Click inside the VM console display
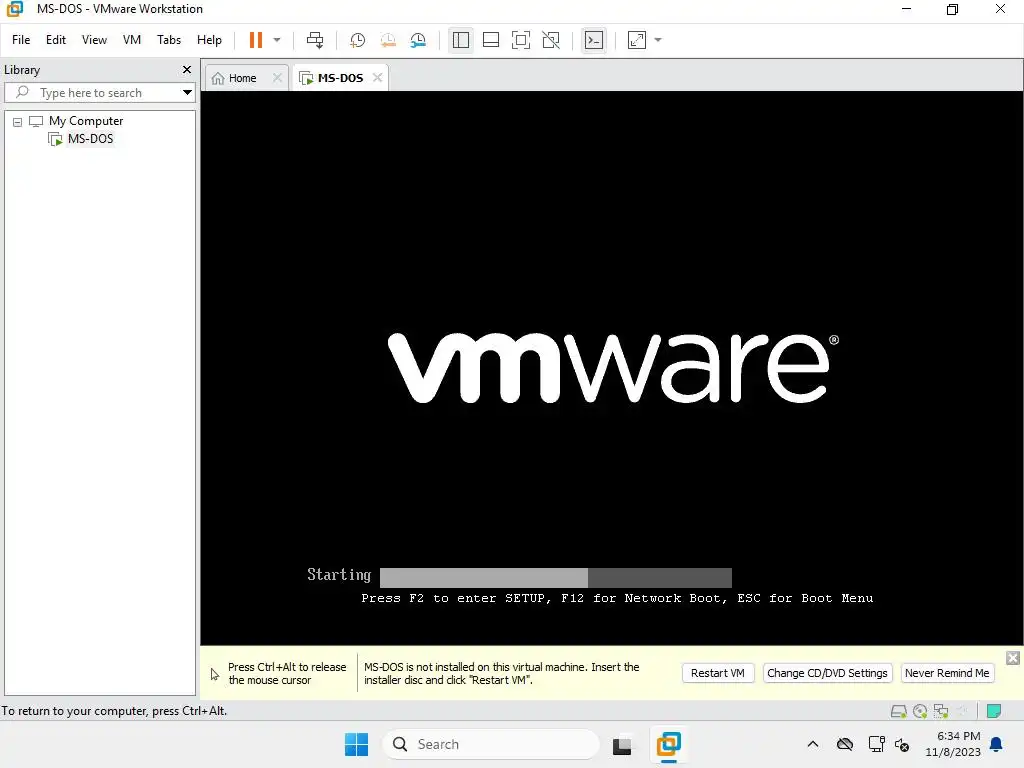This screenshot has width=1024, height=768. 611,368
